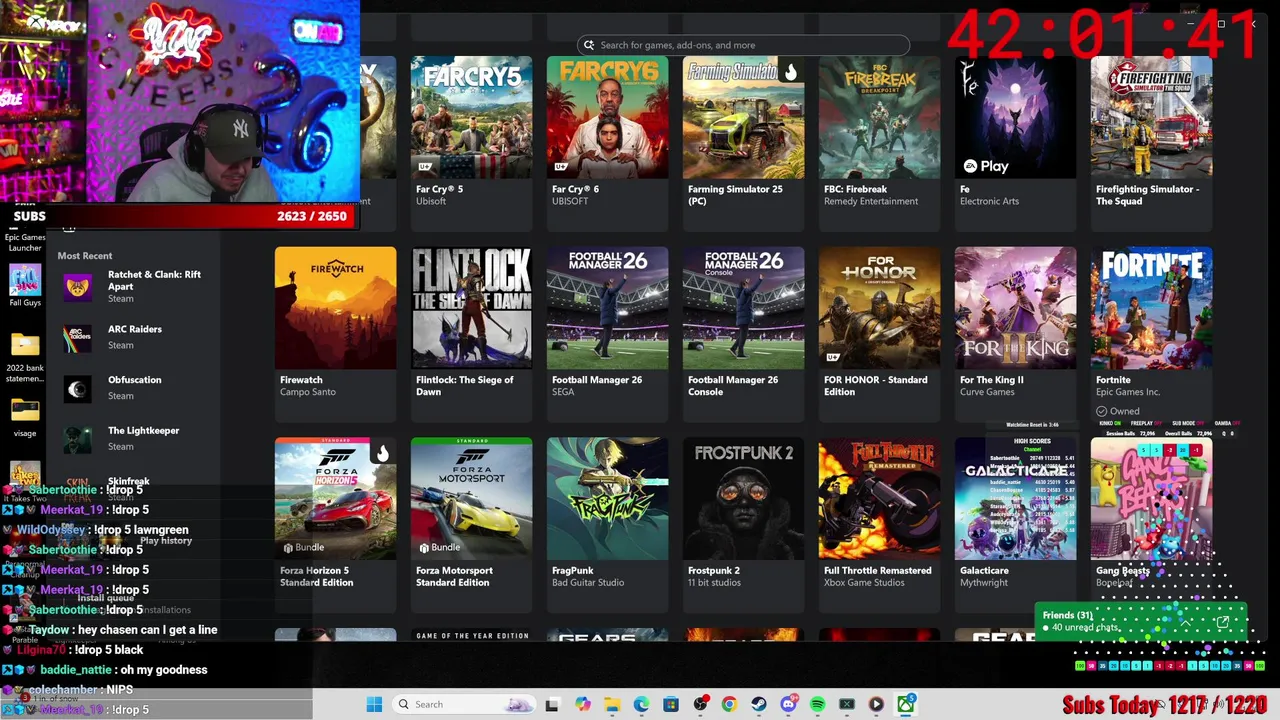This screenshot has height=720, width=1280.
Task: Open the FragPunk game tile
Action: [607, 525]
